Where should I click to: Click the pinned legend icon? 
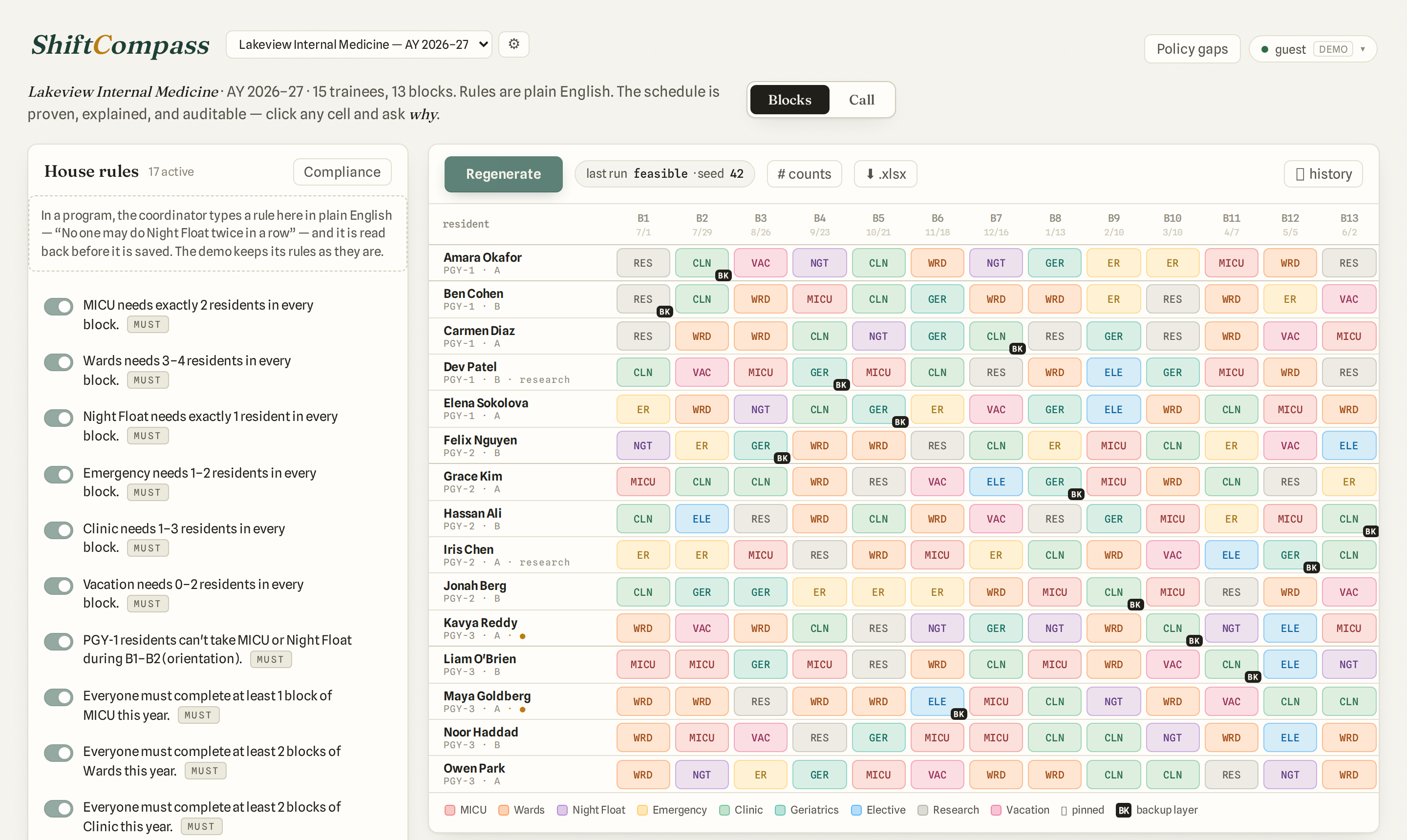click(1064, 811)
